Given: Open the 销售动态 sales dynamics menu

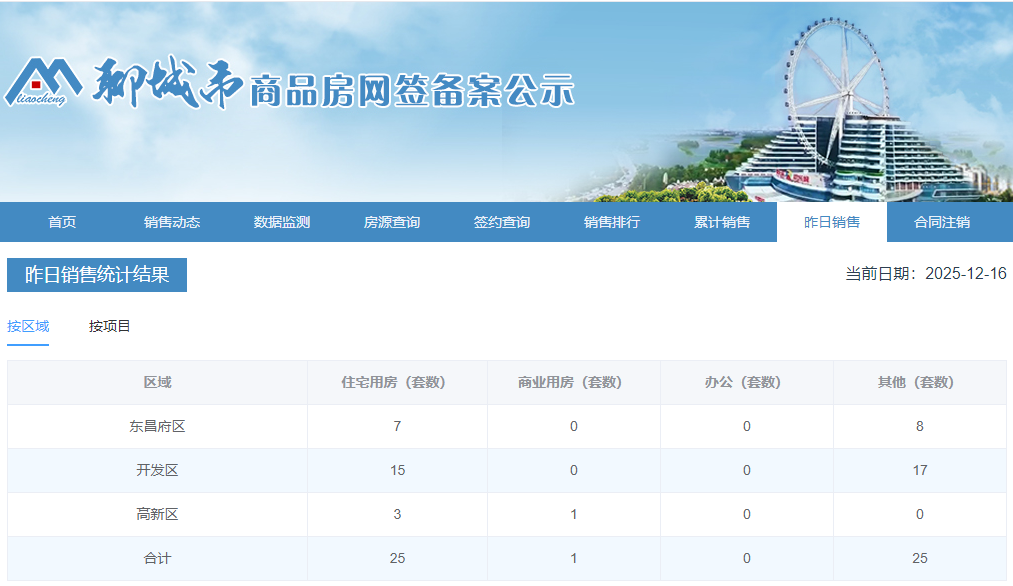Looking at the screenshot, I should (x=173, y=223).
